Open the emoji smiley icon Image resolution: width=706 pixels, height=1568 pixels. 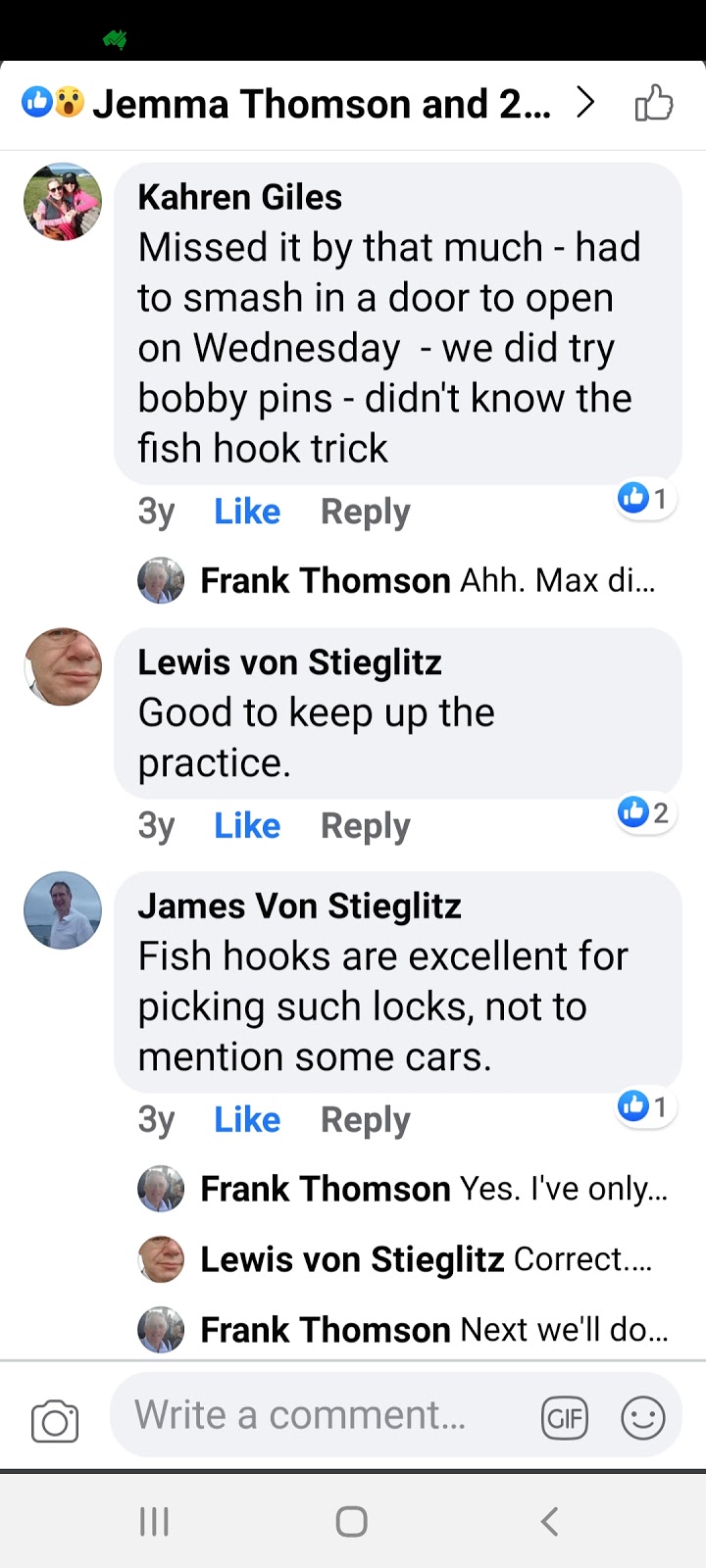643,1417
